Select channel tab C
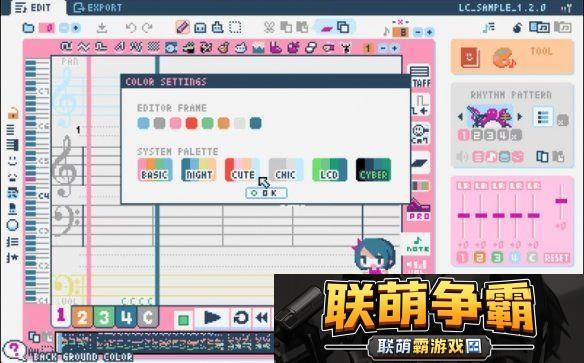 point(147,317)
